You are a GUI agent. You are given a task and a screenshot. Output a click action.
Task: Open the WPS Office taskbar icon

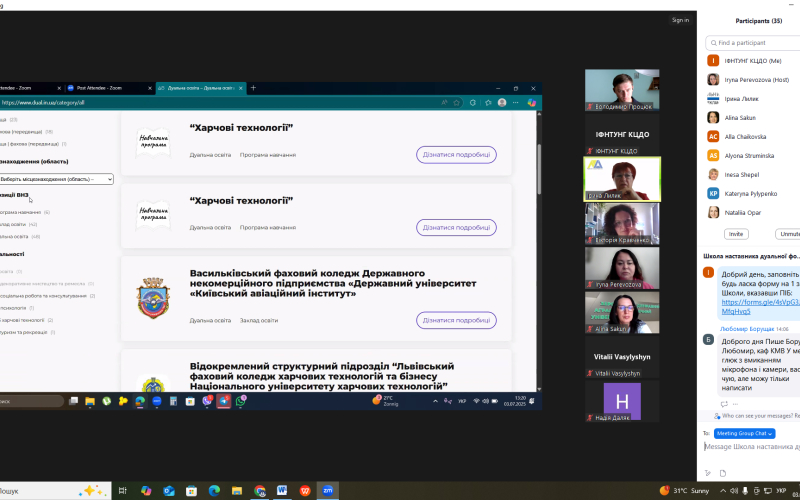point(305,491)
